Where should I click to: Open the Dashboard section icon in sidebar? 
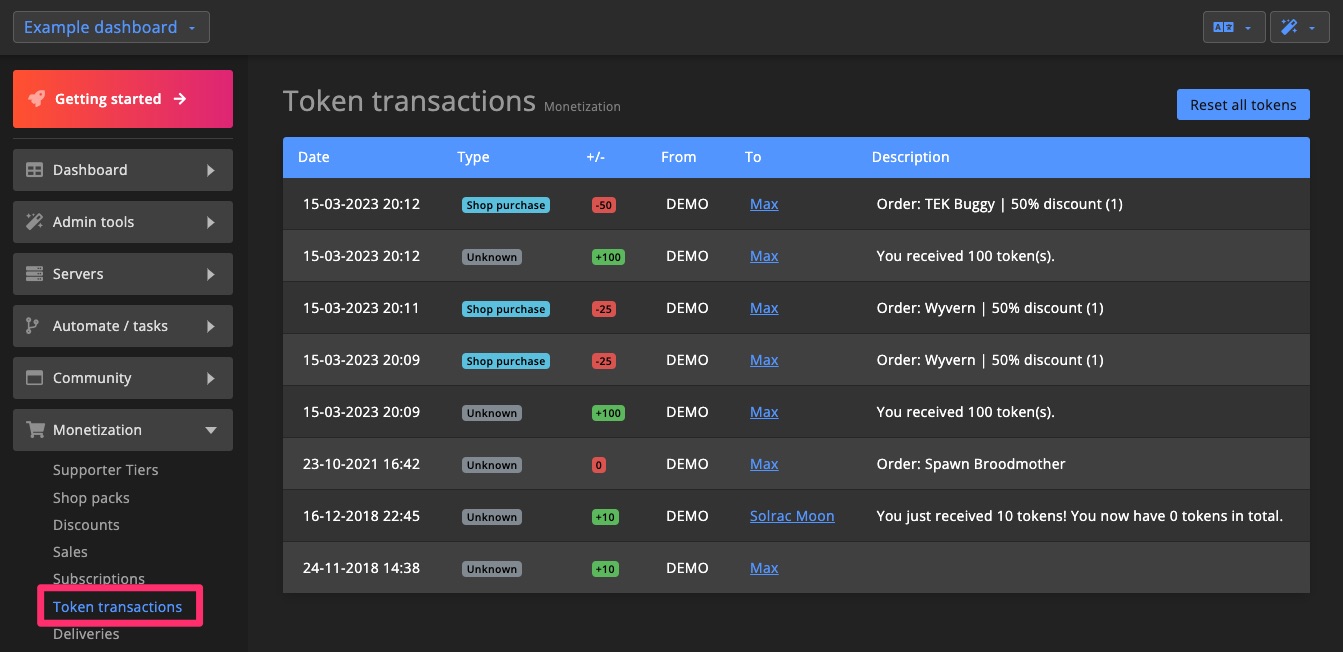(x=35, y=169)
